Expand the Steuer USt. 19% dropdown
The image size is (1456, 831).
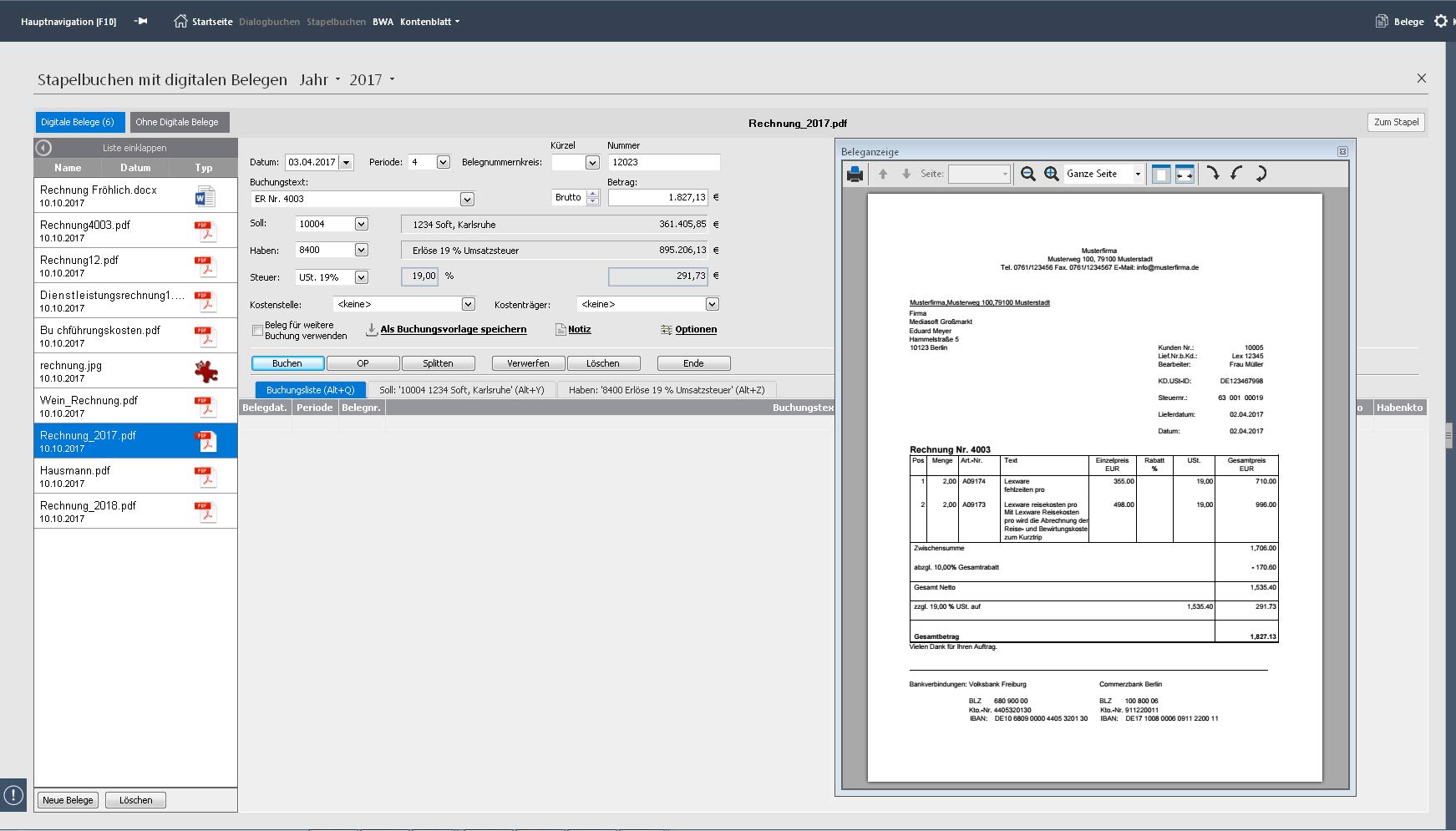pos(361,277)
